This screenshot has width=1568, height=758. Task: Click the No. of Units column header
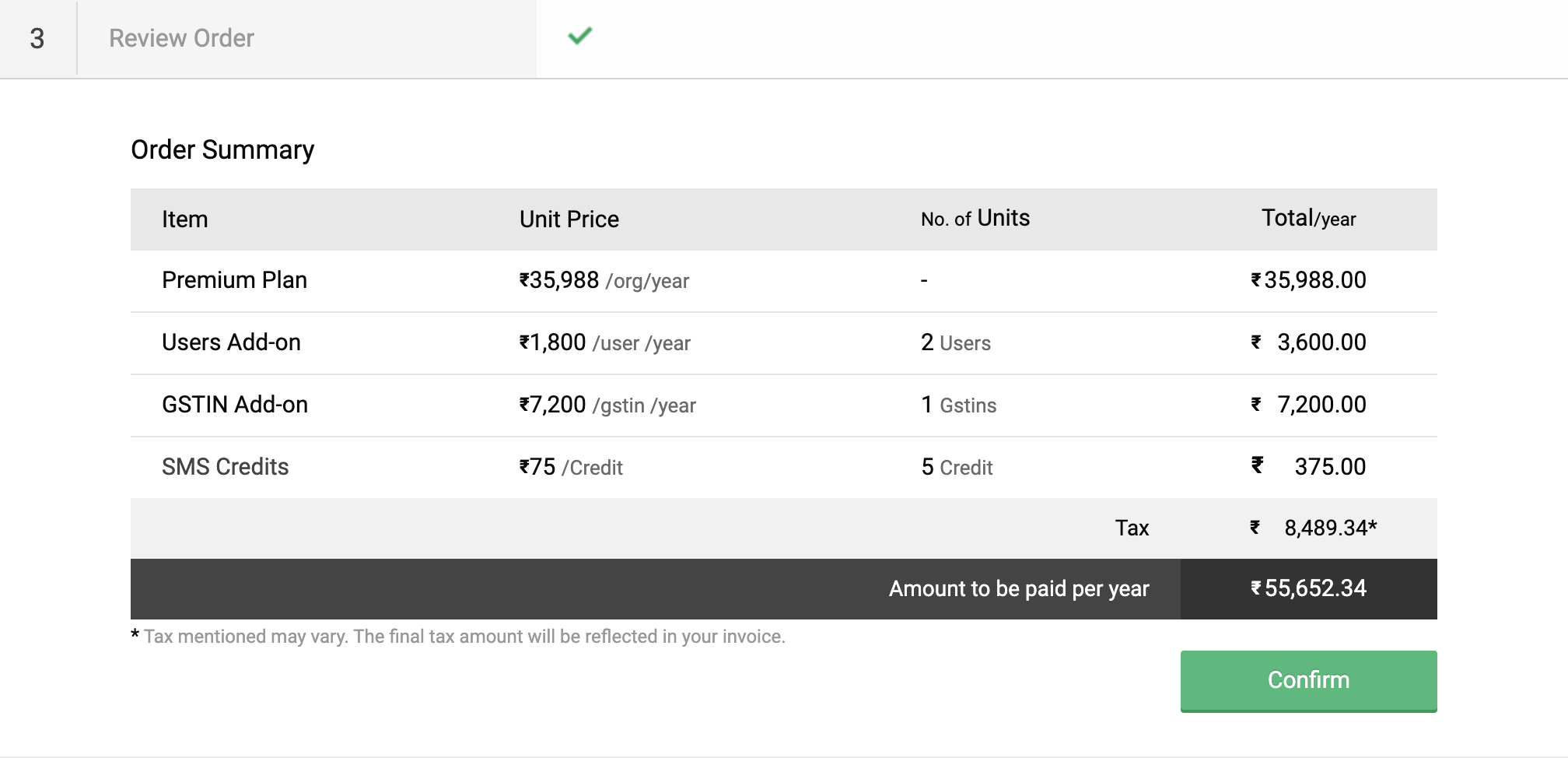click(x=975, y=219)
